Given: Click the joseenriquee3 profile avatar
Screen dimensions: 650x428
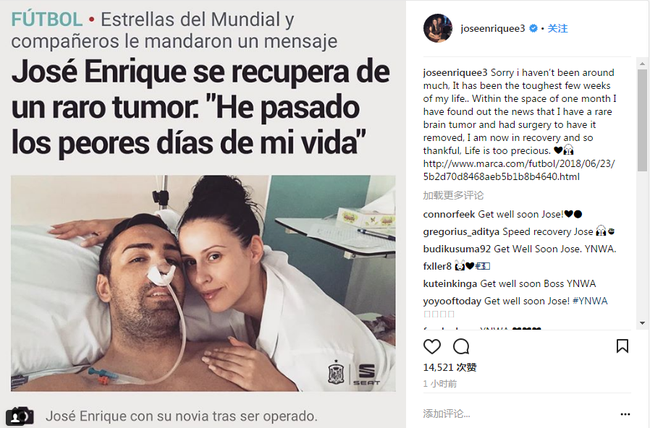Looking at the screenshot, I should tap(438, 28).
